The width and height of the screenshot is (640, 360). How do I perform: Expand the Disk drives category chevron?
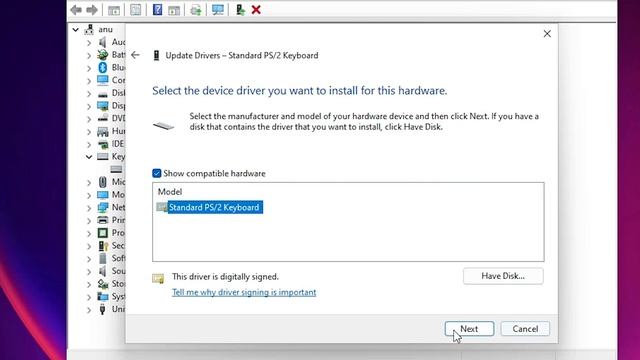pos(89,93)
